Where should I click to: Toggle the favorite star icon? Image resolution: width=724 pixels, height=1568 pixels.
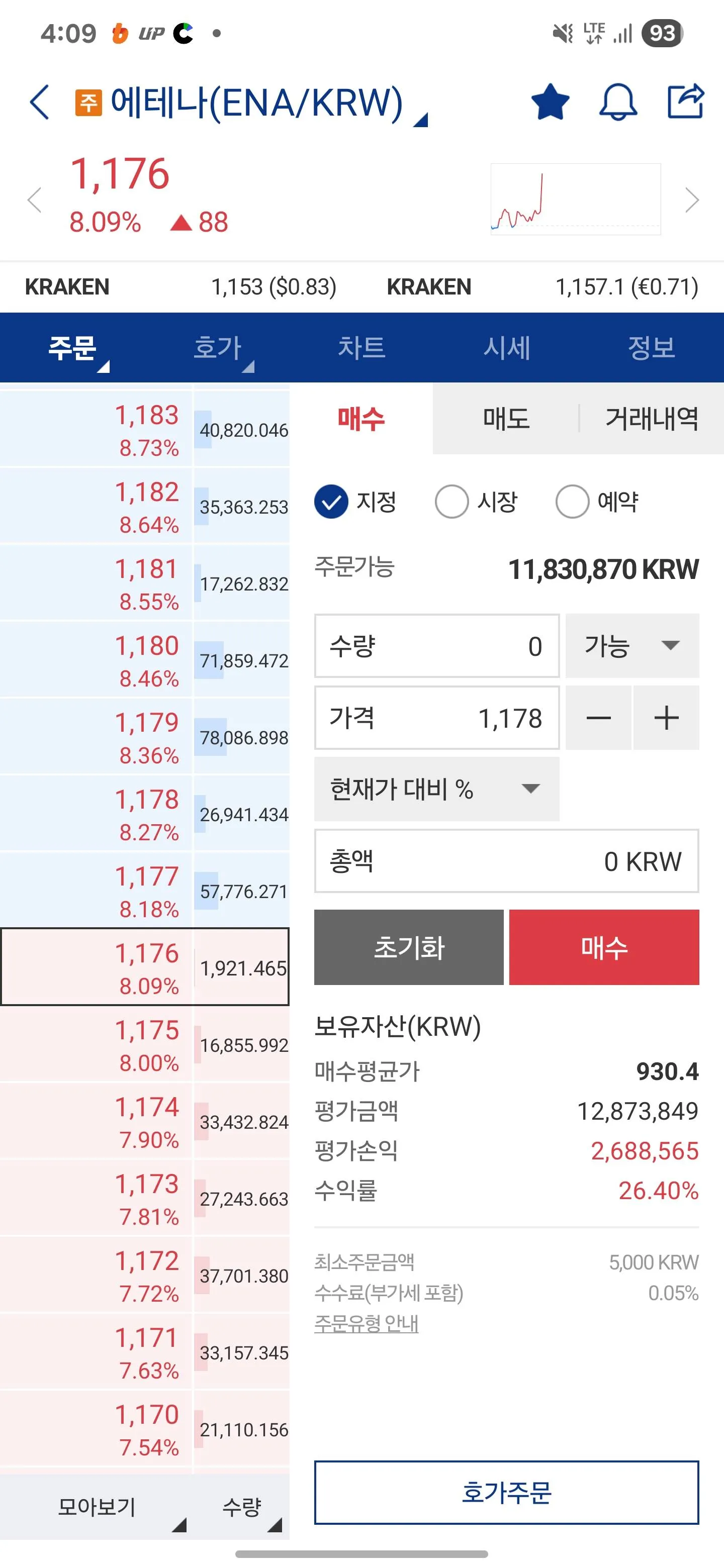(x=550, y=102)
